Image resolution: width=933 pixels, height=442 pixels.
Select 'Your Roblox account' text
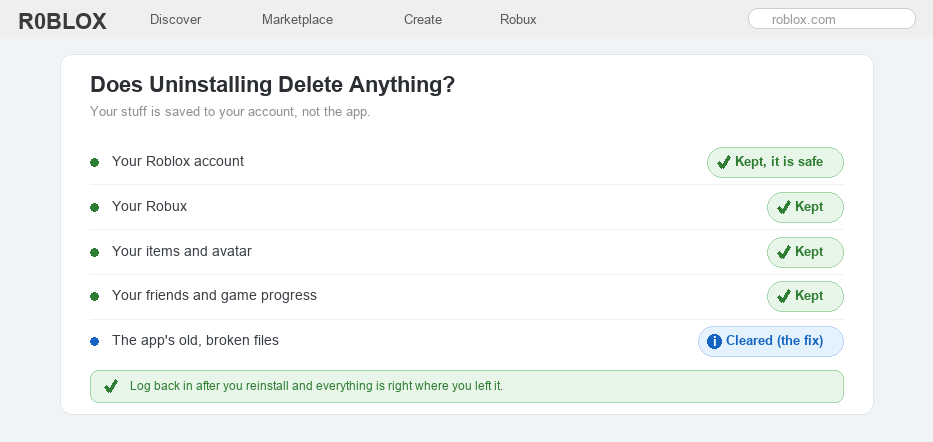[x=178, y=161]
